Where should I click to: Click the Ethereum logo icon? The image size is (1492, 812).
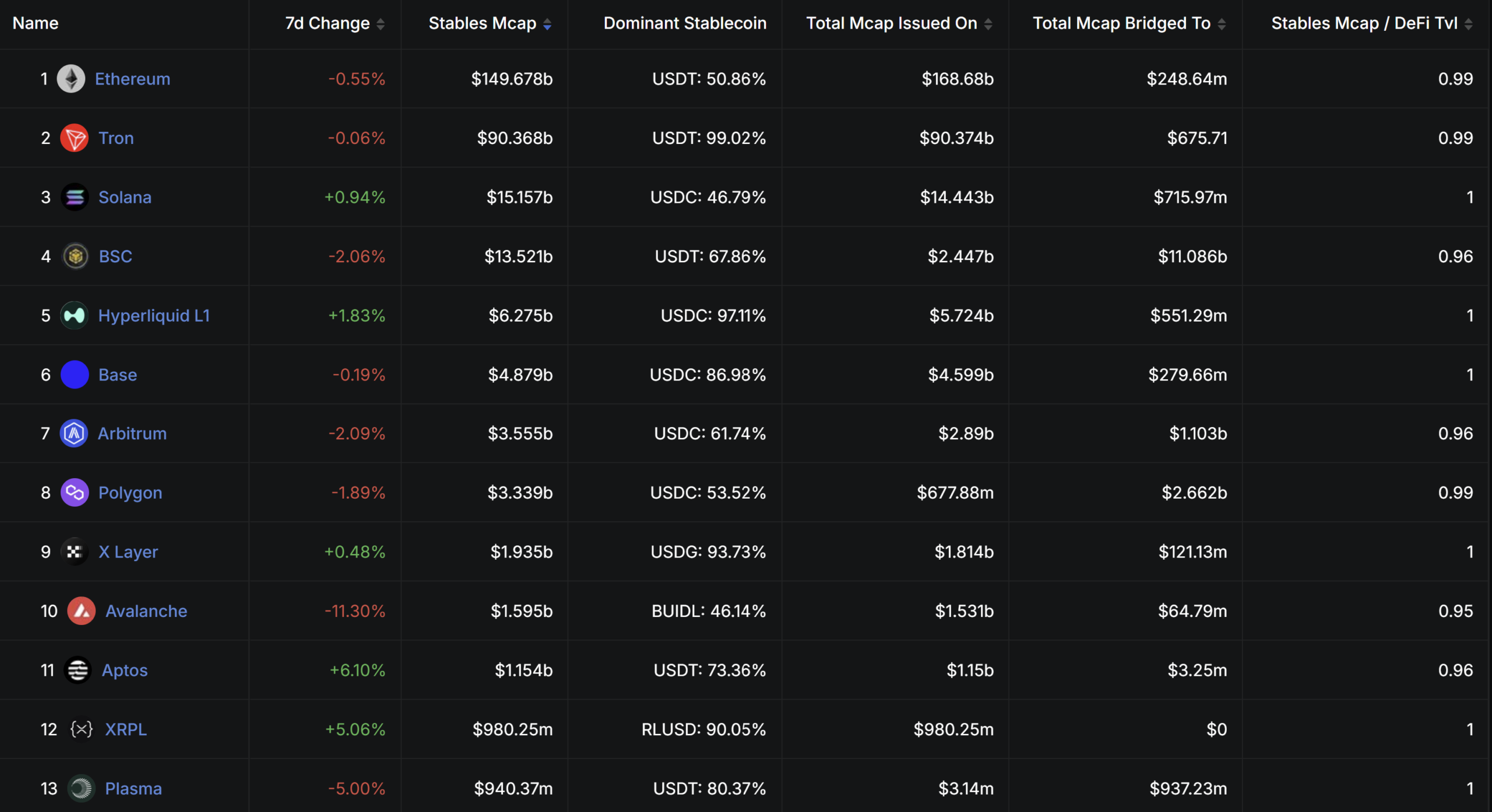pyautogui.click(x=71, y=79)
